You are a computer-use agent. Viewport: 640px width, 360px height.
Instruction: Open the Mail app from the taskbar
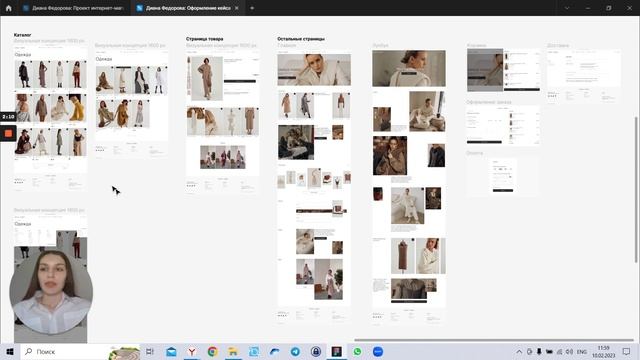tap(171, 351)
